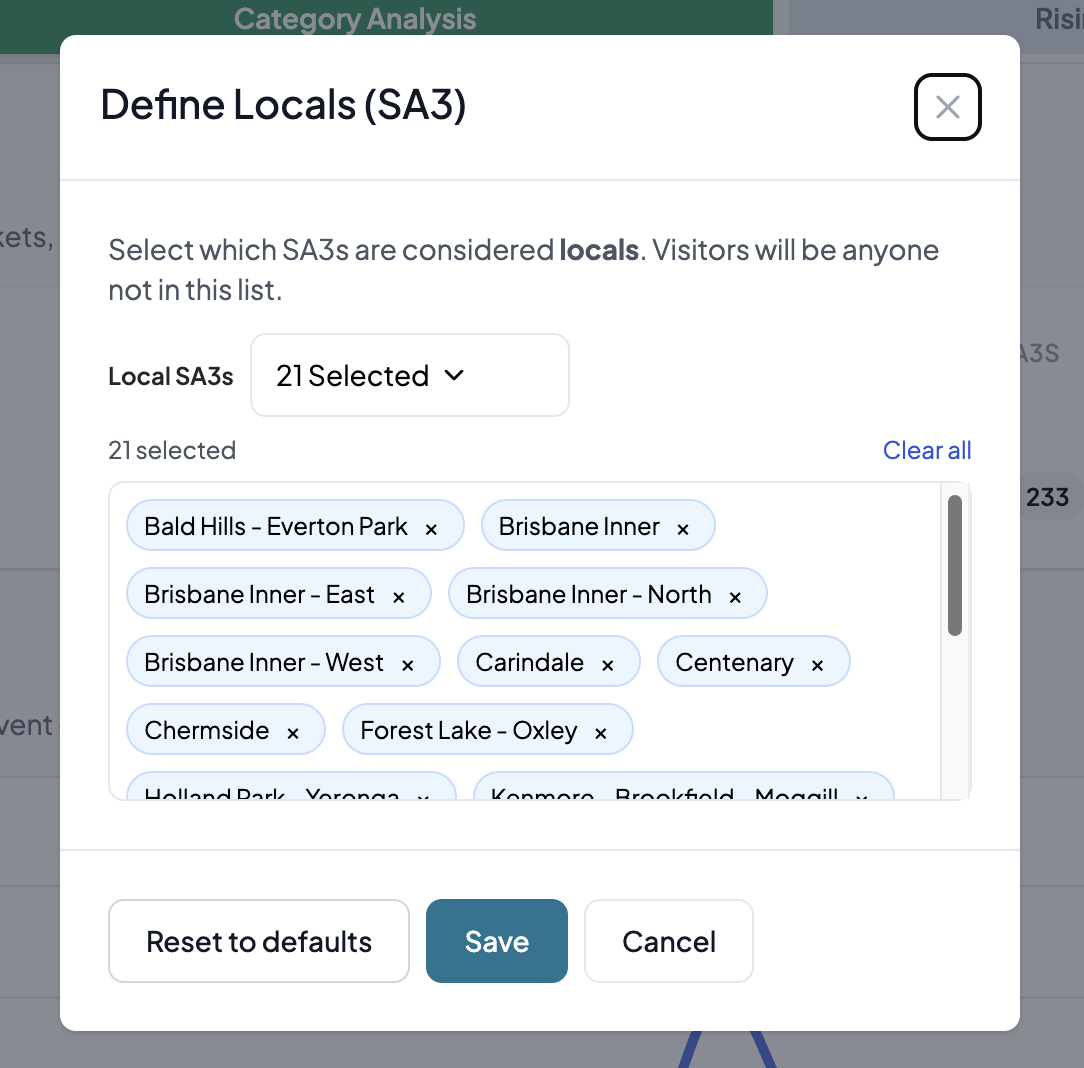The image size is (1084, 1068).
Task: Click the Carindale chip label
Action: click(529, 662)
